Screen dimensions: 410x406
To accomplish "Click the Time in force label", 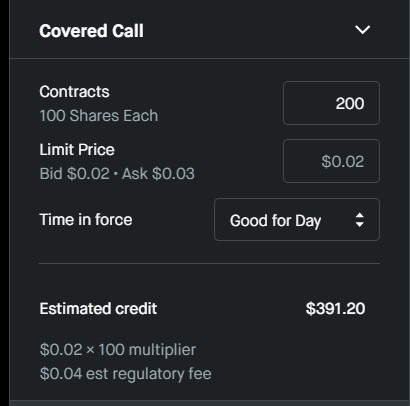I will point(86,220).
